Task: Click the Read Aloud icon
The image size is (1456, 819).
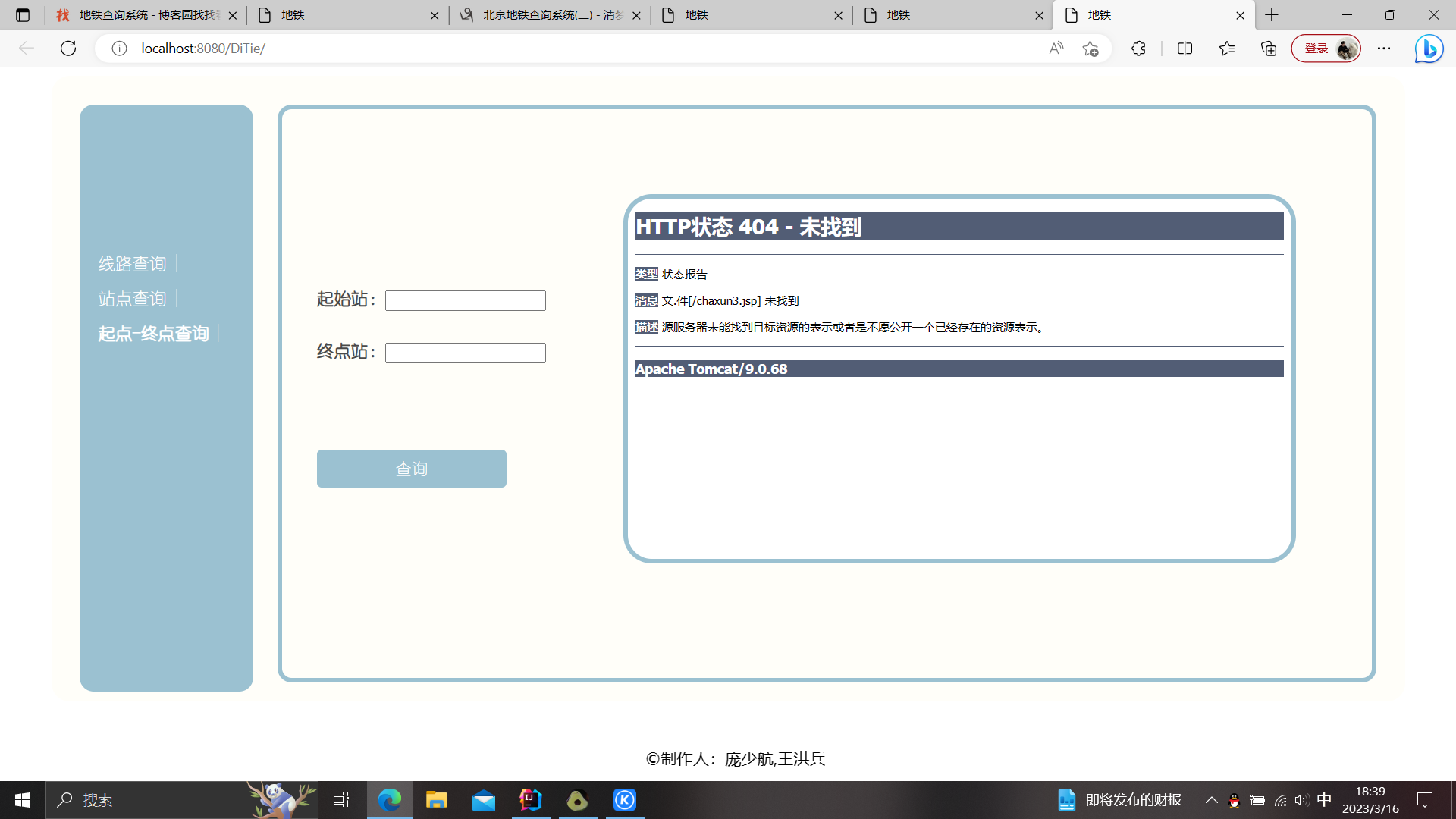Action: (1056, 49)
